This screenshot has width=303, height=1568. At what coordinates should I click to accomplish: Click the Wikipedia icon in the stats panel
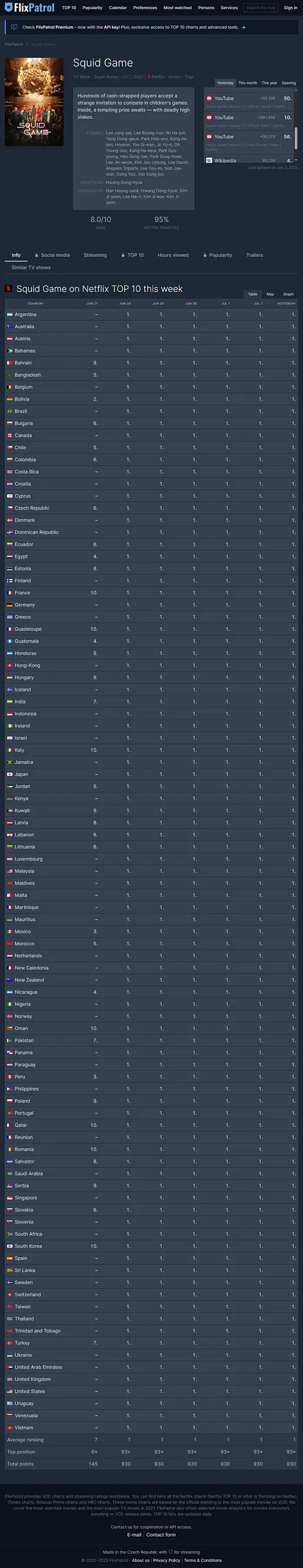(x=209, y=161)
